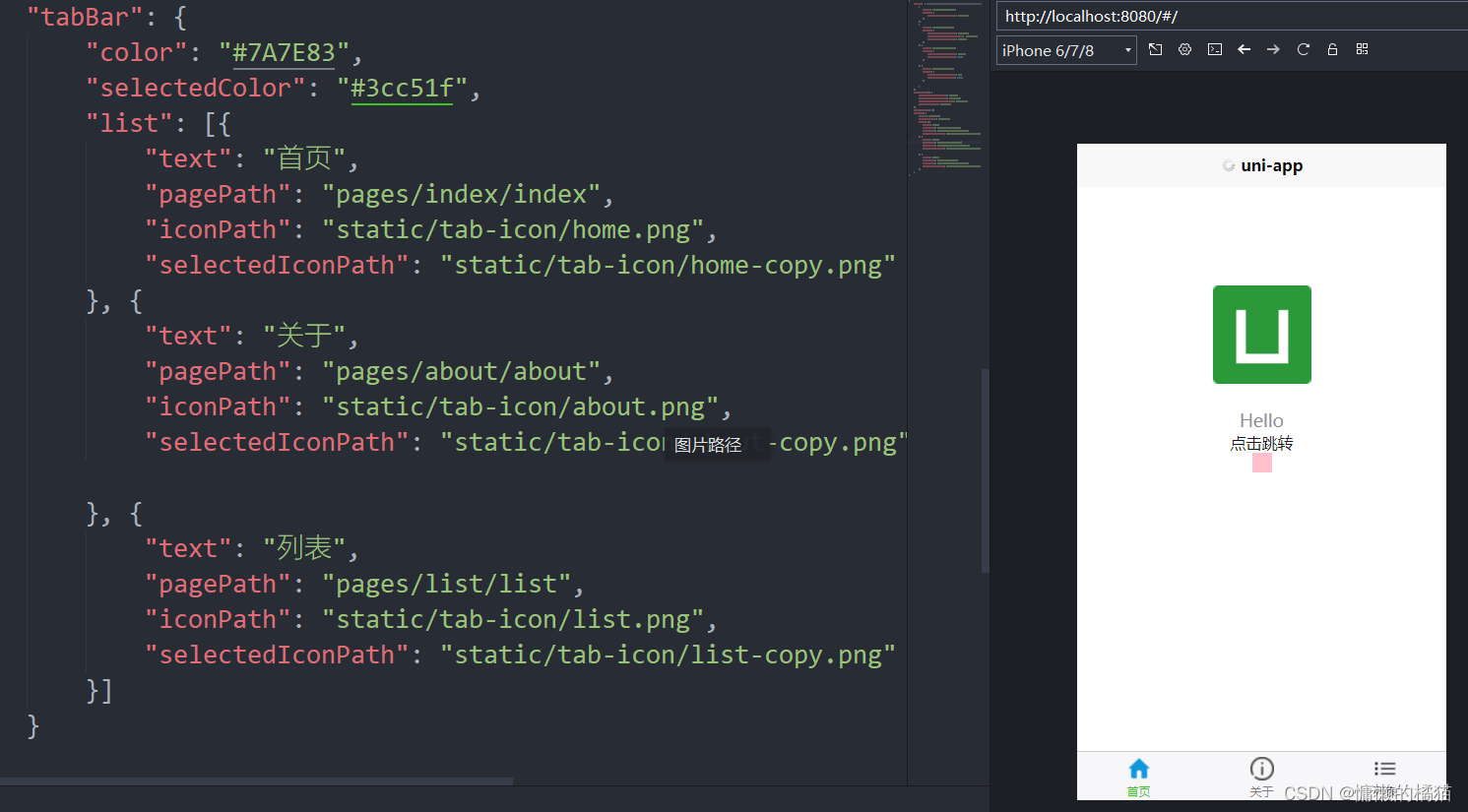The width and height of the screenshot is (1468, 812).
Task: Click "pages/list/list" path string
Action: coord(446,585)
